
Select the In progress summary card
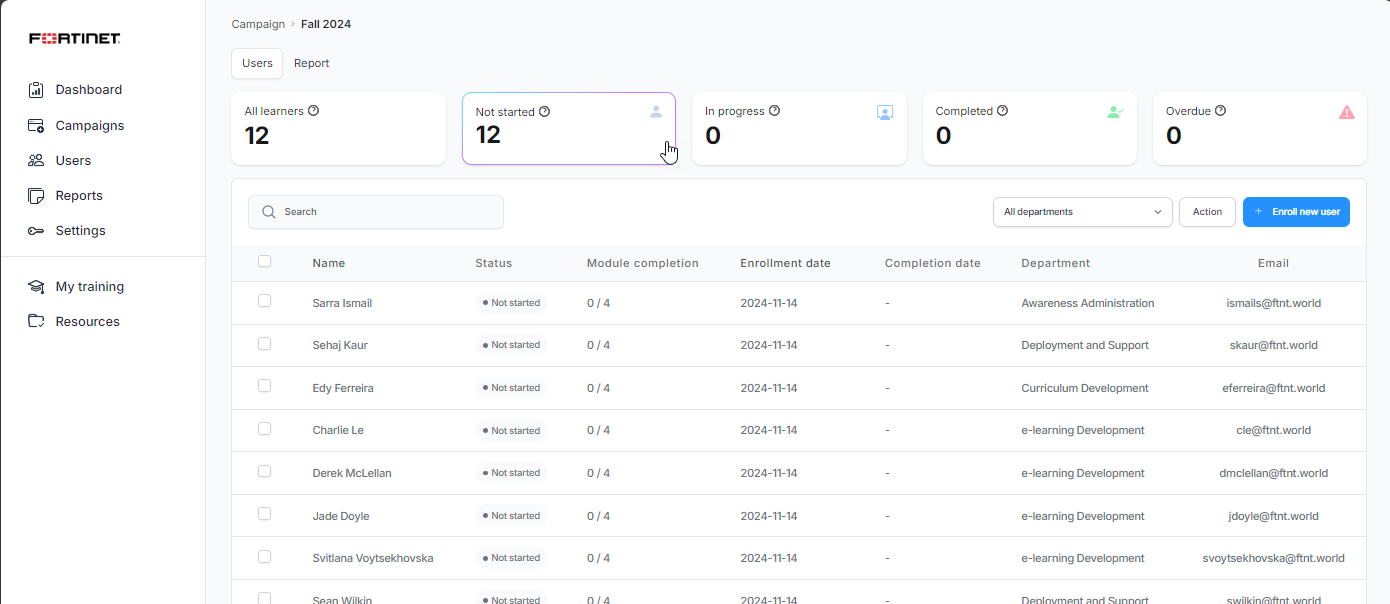click(799, 129)
